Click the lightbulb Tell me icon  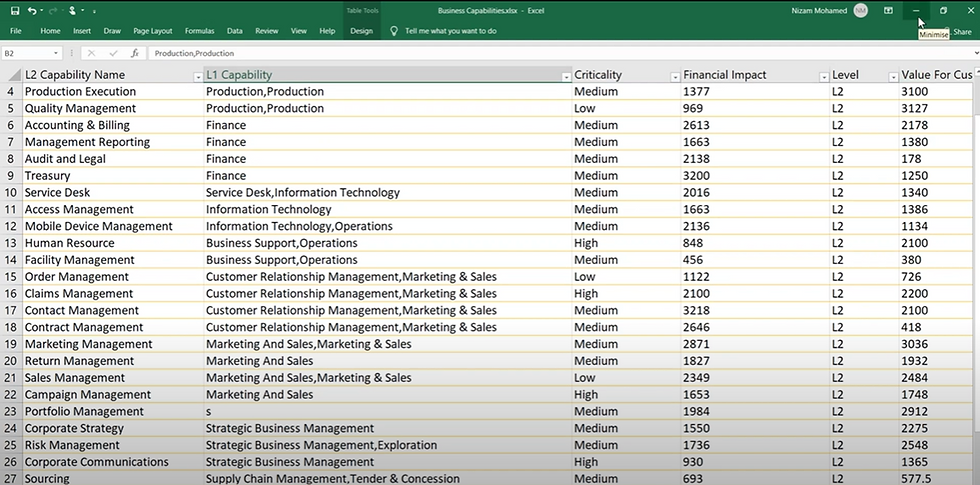point(394,31)
